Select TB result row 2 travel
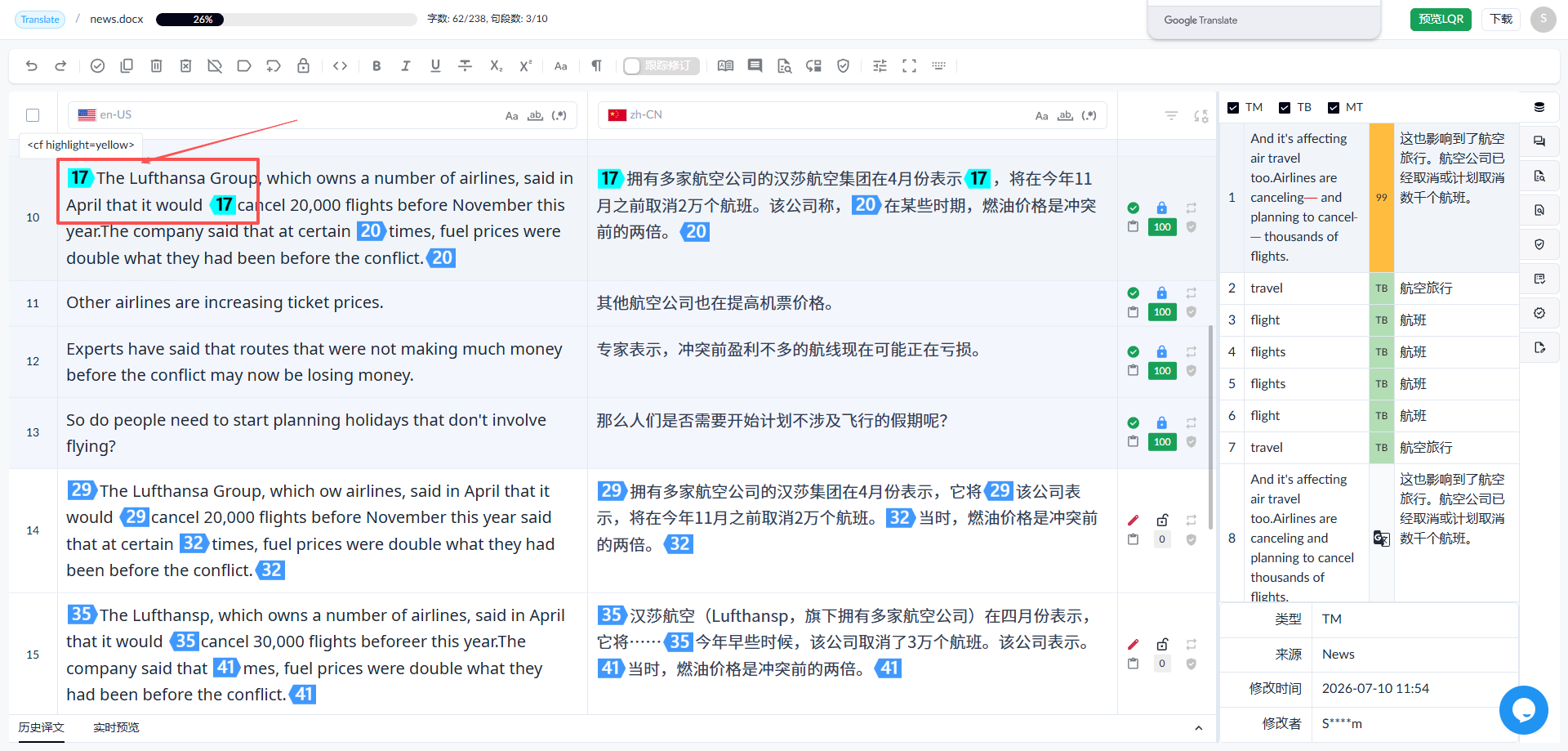 pyautogui.click(x=1370, y=288)
